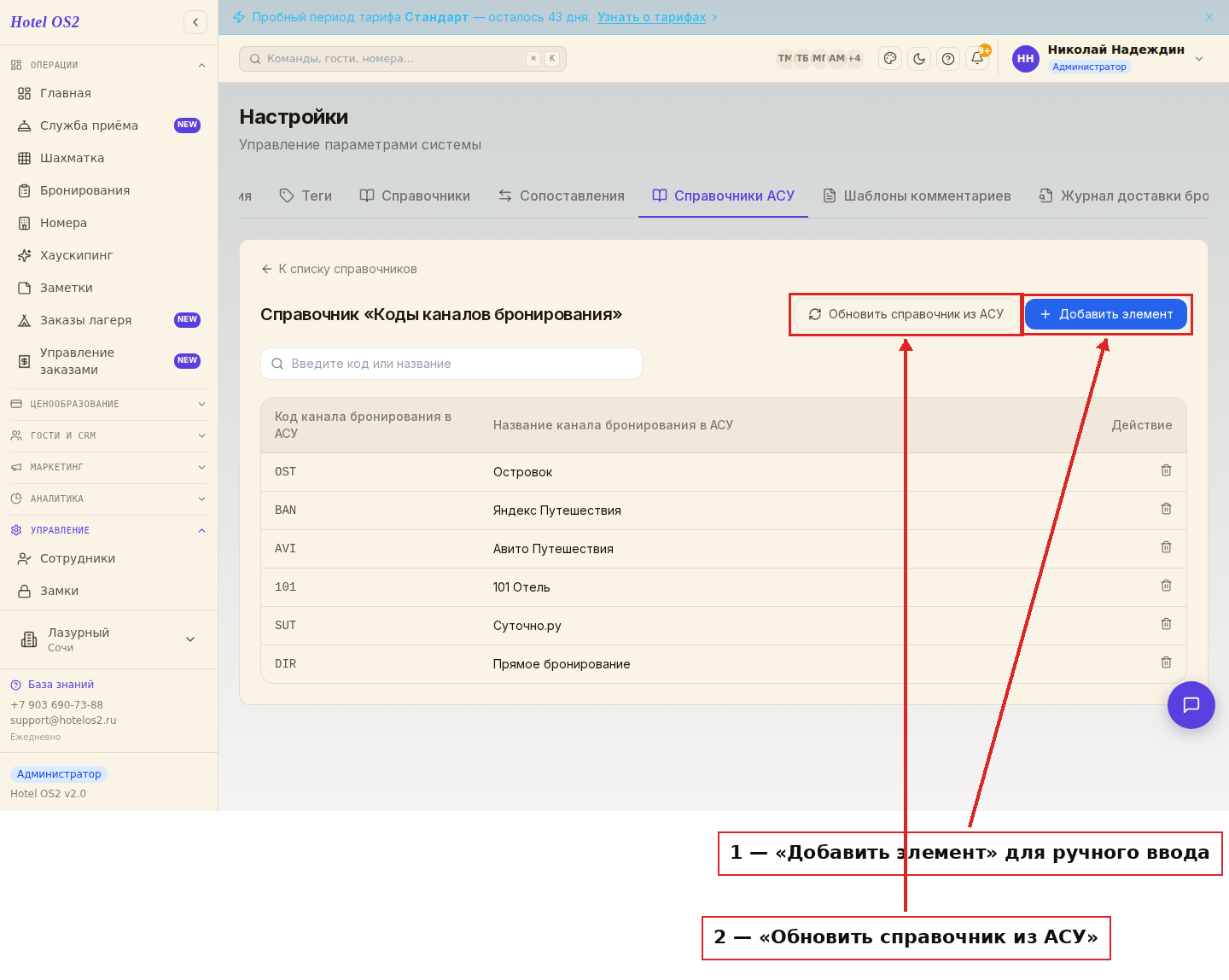Screen dimensions: 1229x980
Task: Click Добавить элемент button
Action: tap(1106, 314)
